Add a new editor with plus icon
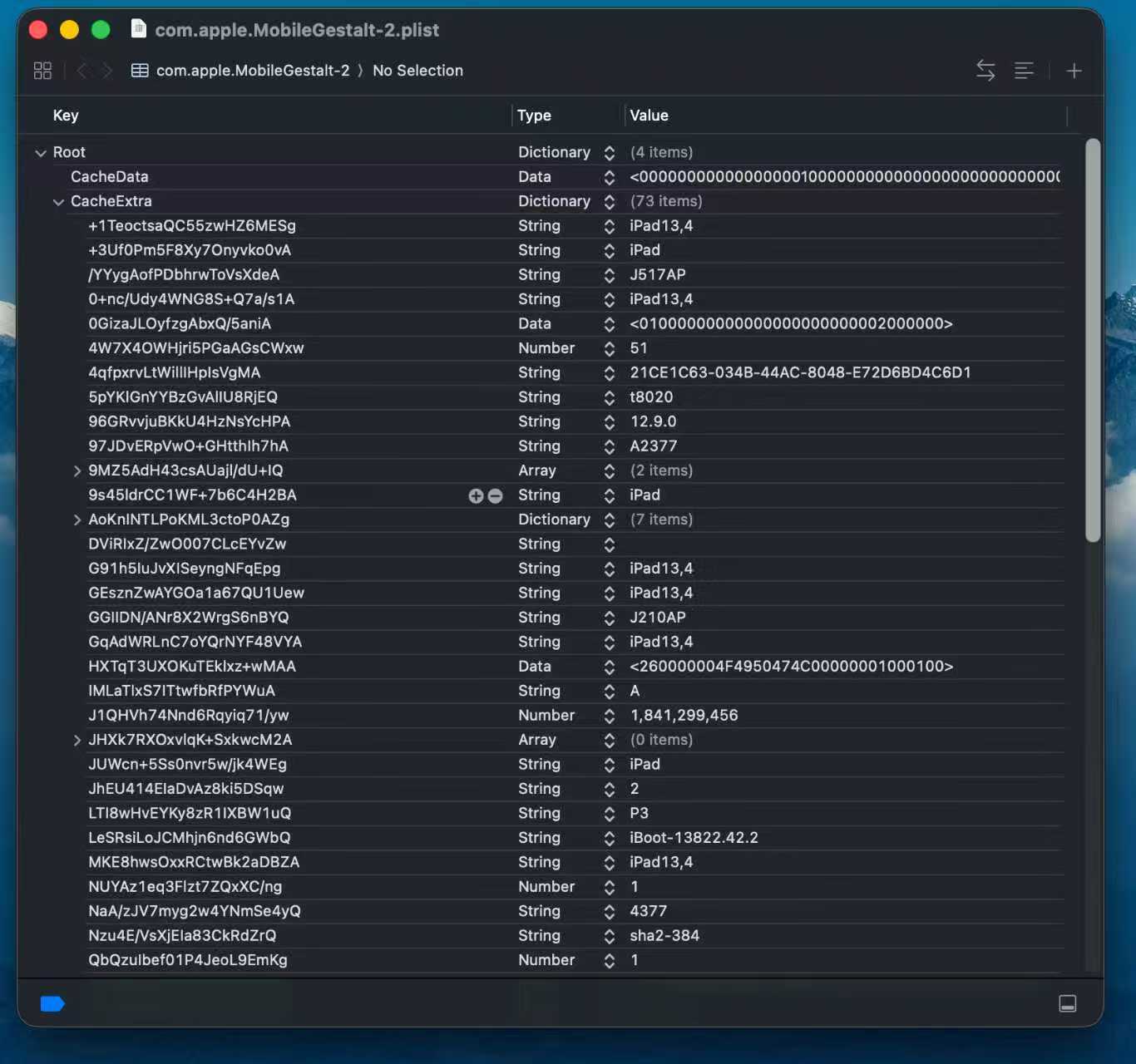Screen dimensions: 1136x1064 [1074, 71]
